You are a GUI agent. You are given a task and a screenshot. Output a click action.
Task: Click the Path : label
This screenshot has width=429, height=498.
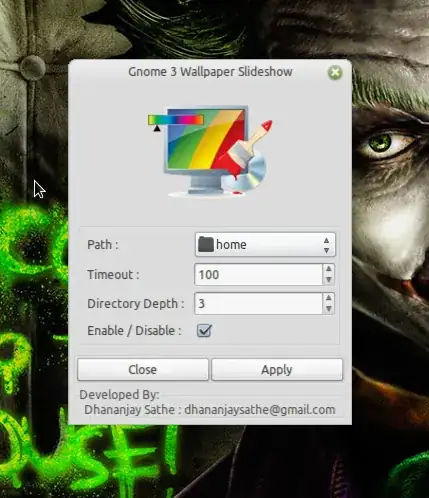(103, 245)
